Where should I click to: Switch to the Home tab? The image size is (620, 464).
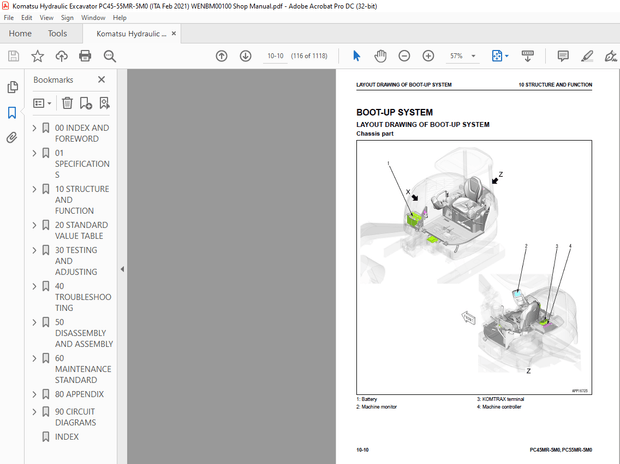tap(20, 34)
